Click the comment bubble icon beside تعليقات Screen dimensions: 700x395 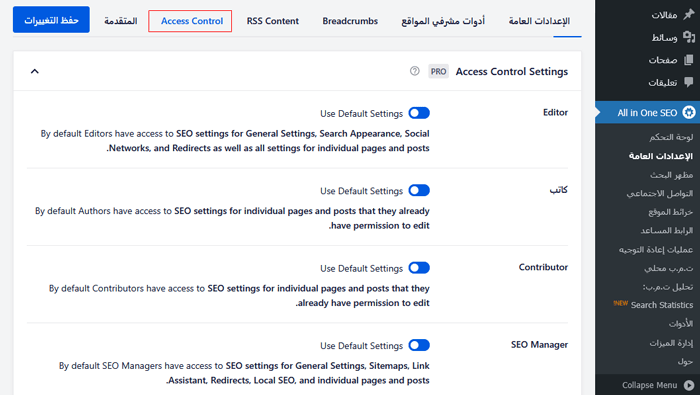click(689, 82)
